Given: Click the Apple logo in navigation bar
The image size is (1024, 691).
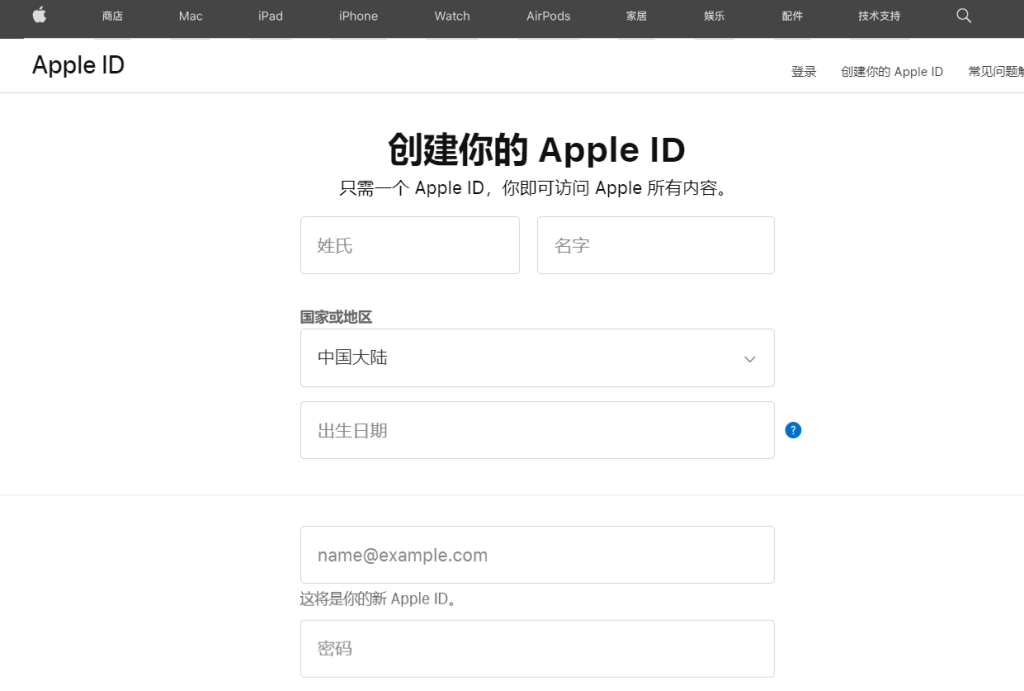Looking at the screenshot, I should 39,16.
